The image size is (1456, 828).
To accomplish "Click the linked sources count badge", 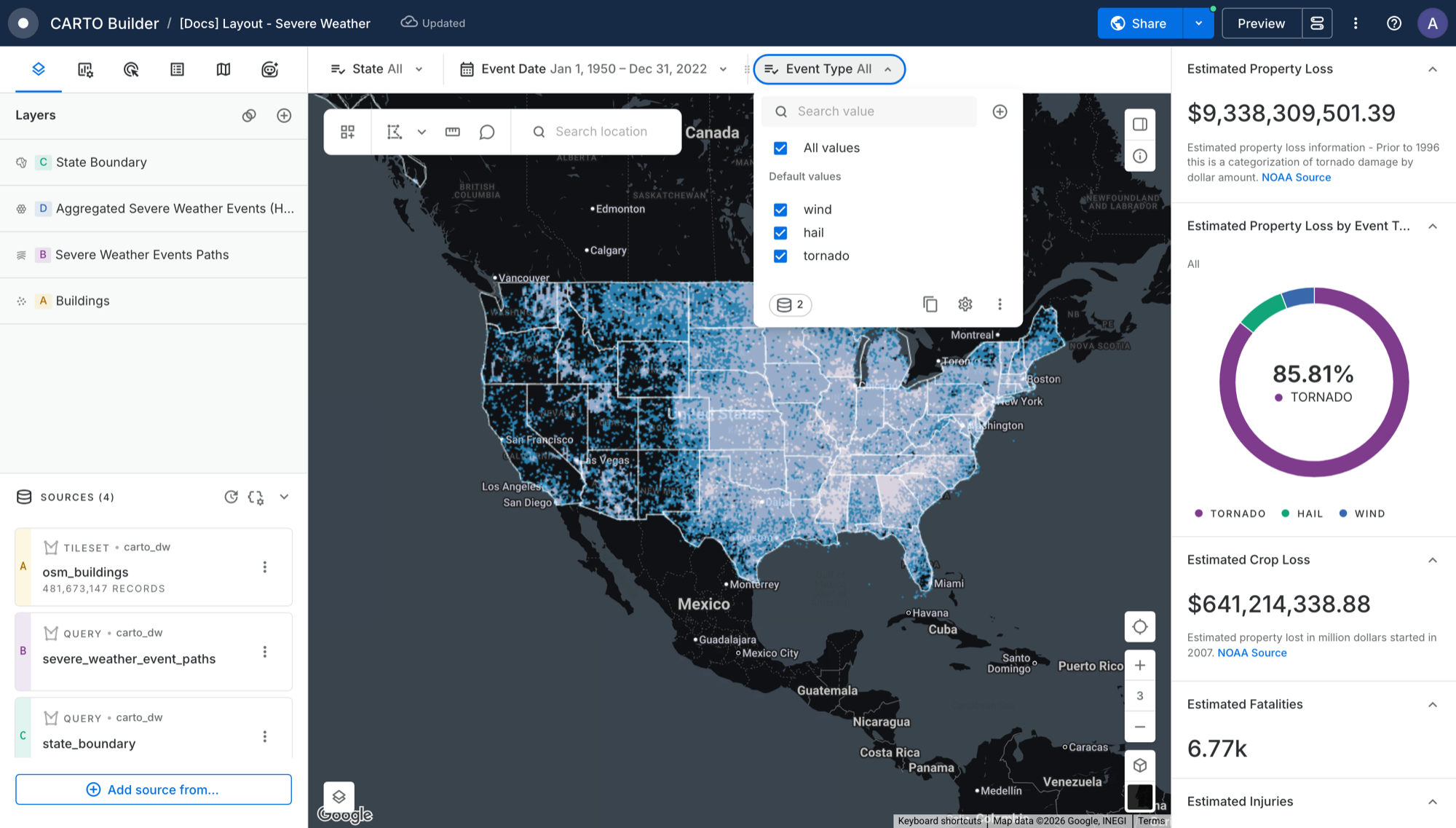I will (791, 304).
